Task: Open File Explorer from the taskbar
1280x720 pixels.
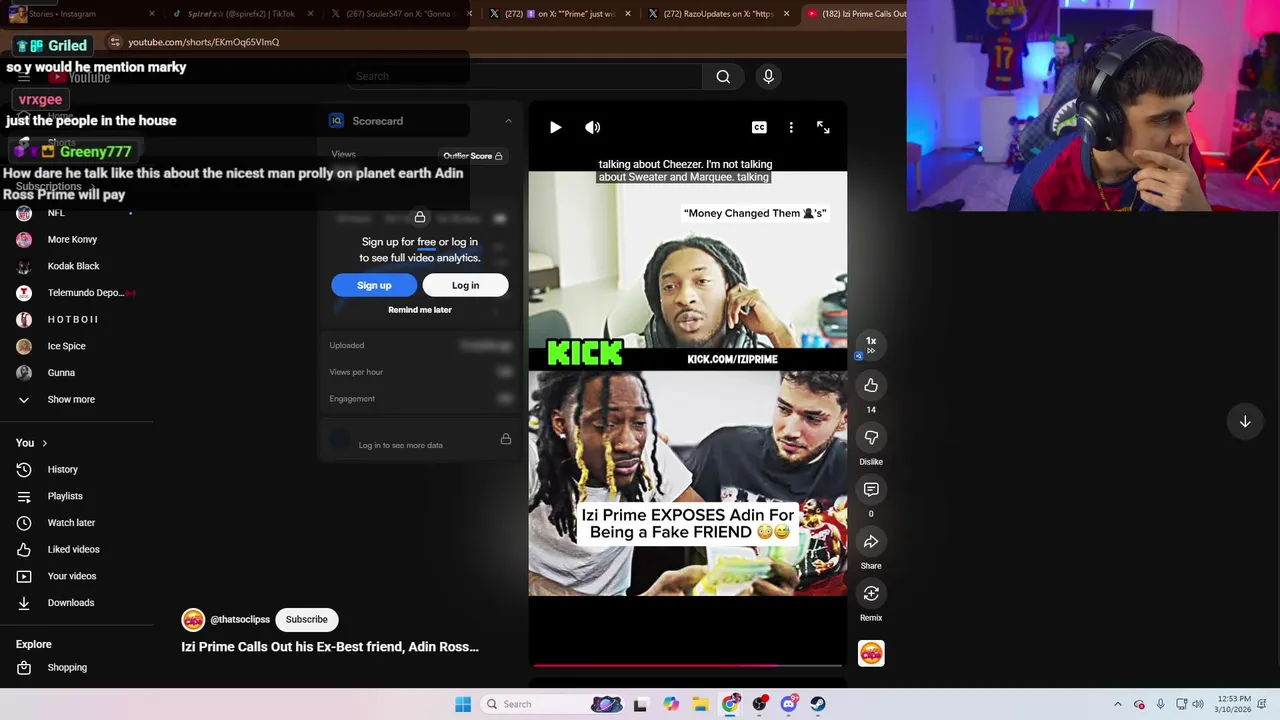Action: point(700,704)
